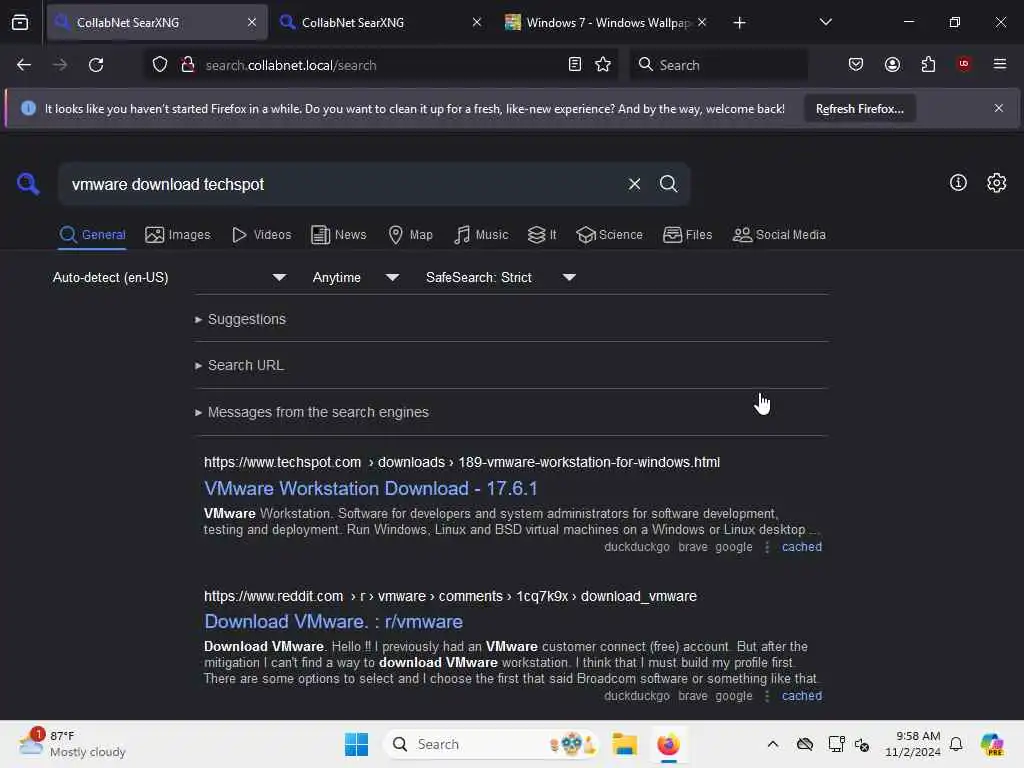Open Copilot preview icon in taskbar

pos(991,744)
